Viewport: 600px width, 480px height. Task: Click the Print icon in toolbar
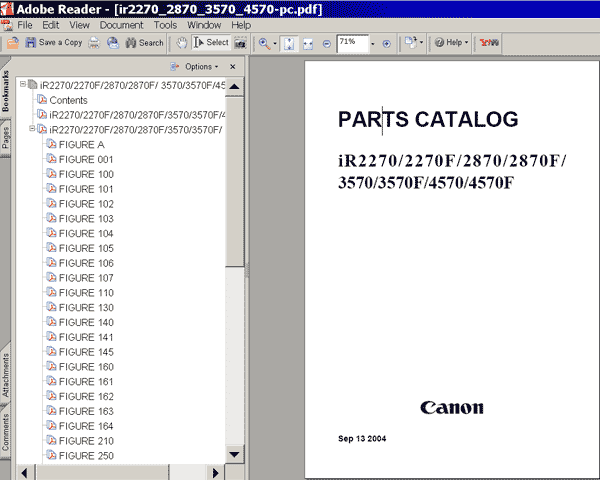point(94,42)
